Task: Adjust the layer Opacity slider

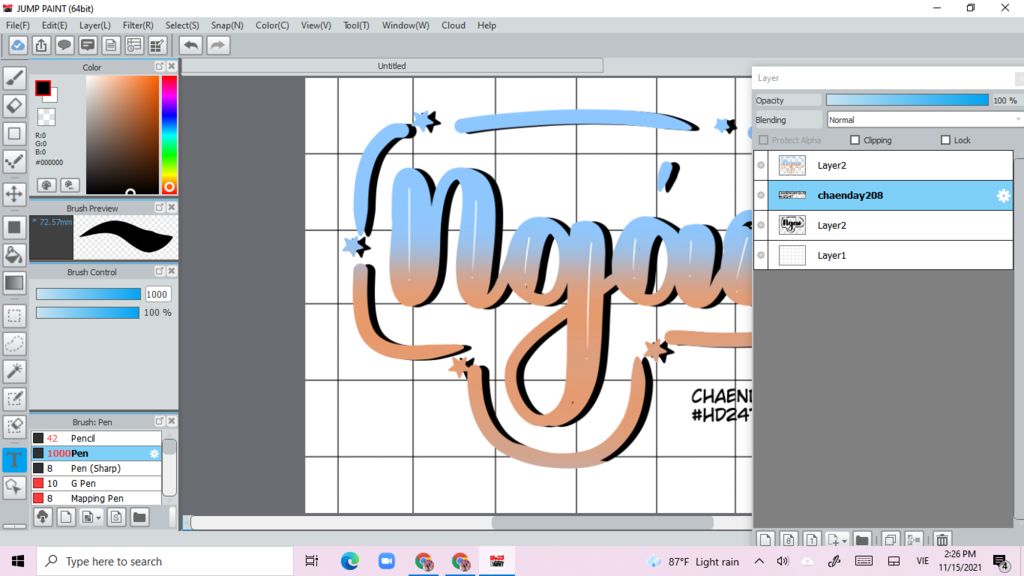Action: (x=907, y=100)
